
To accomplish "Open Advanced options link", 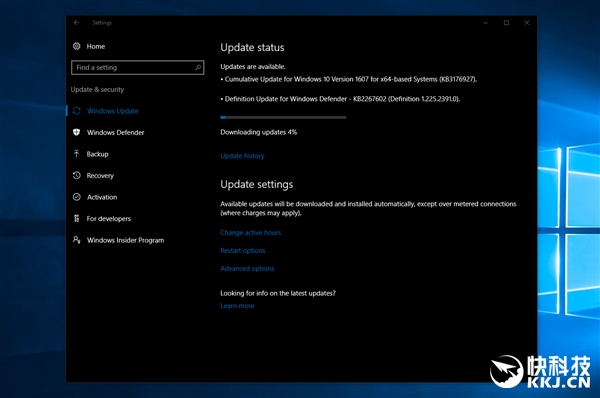I will point(247,269).
